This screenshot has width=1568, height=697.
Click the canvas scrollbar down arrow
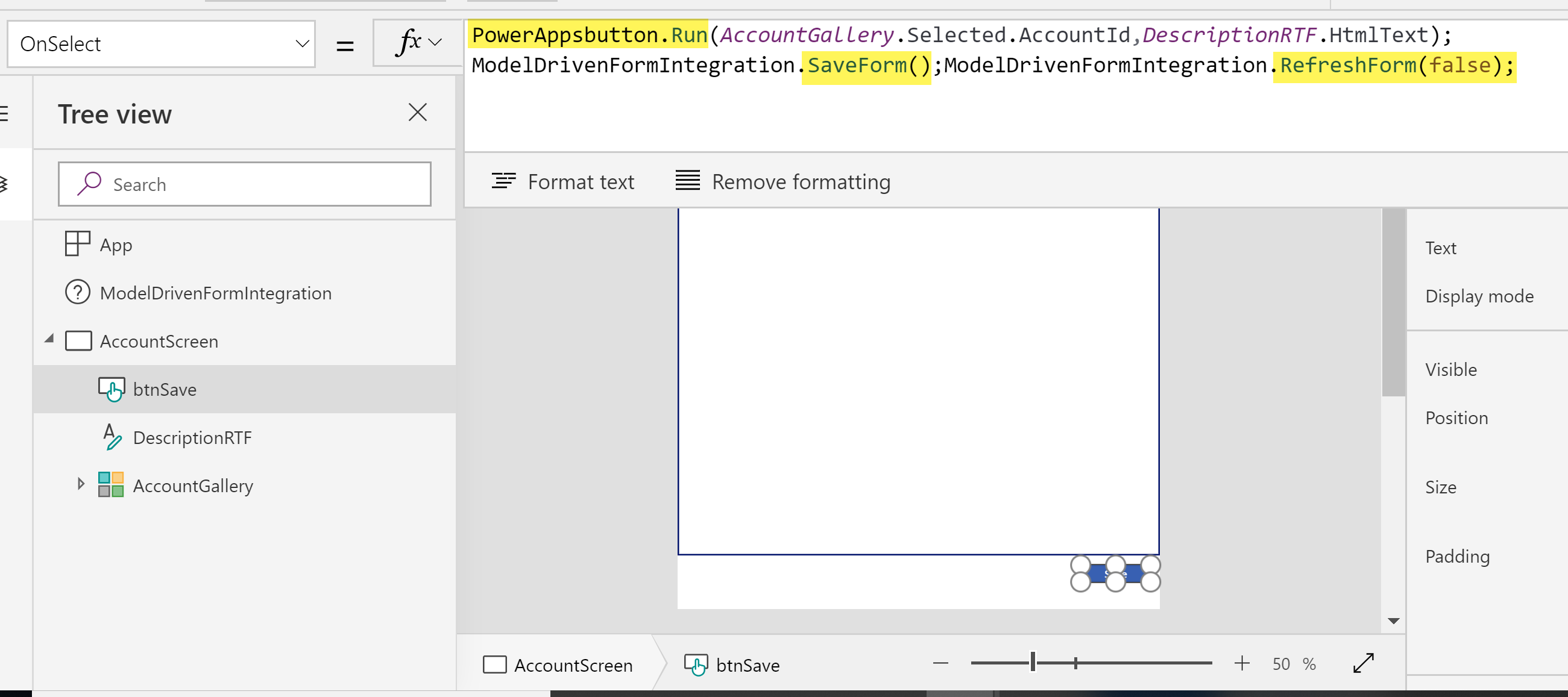[x=1393, y=621]
